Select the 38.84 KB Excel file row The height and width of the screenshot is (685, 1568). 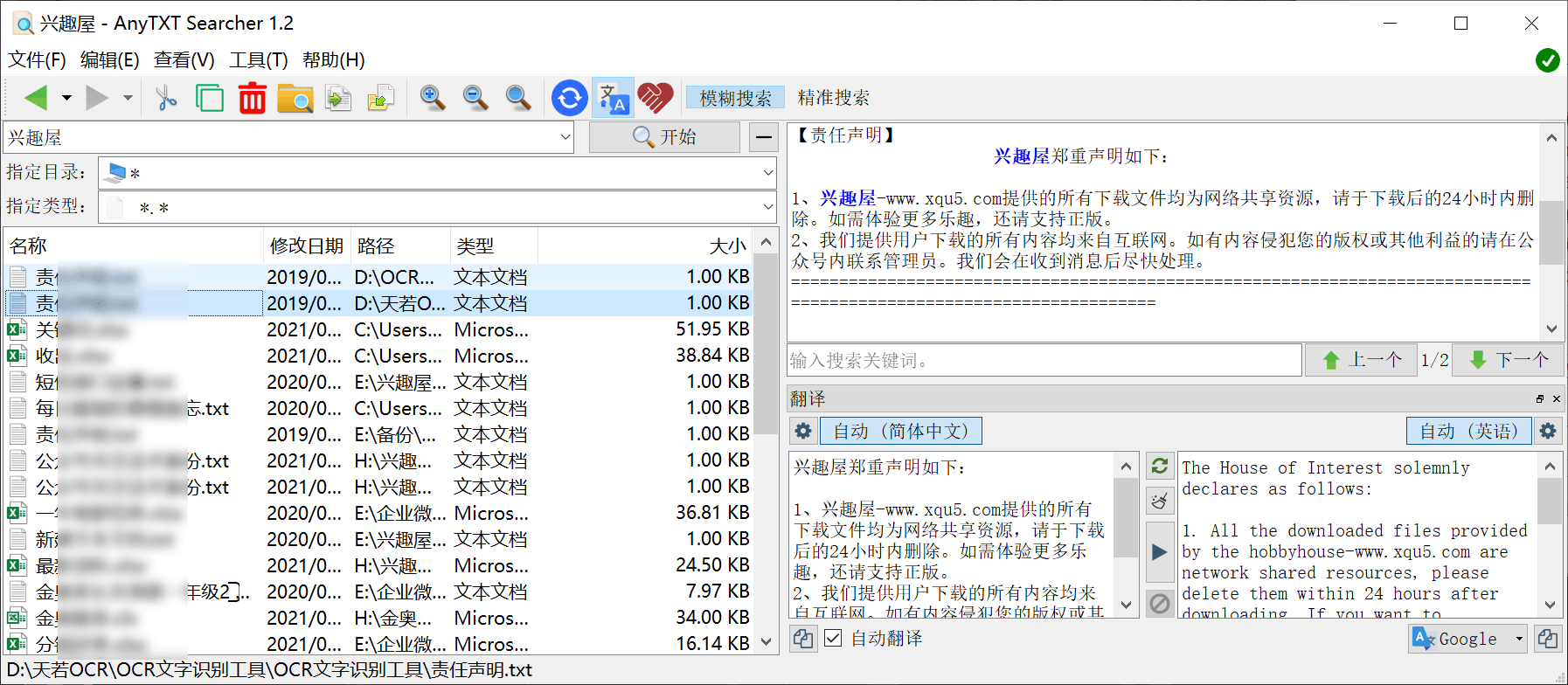(x=378, y=356)
